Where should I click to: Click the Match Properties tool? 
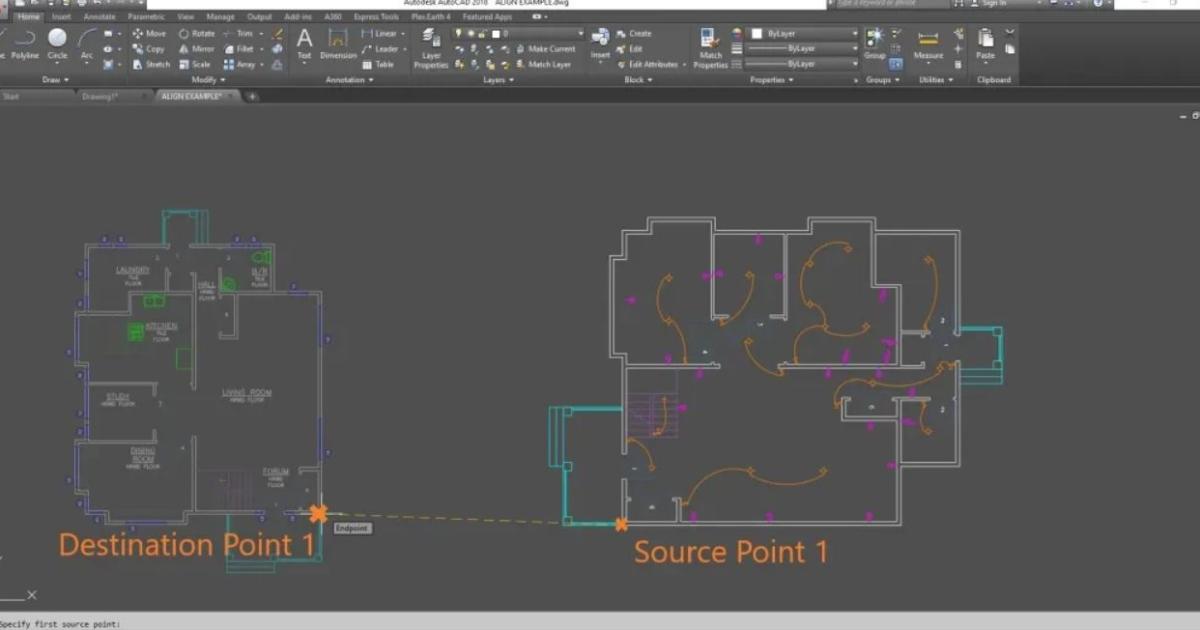[710, 46]
